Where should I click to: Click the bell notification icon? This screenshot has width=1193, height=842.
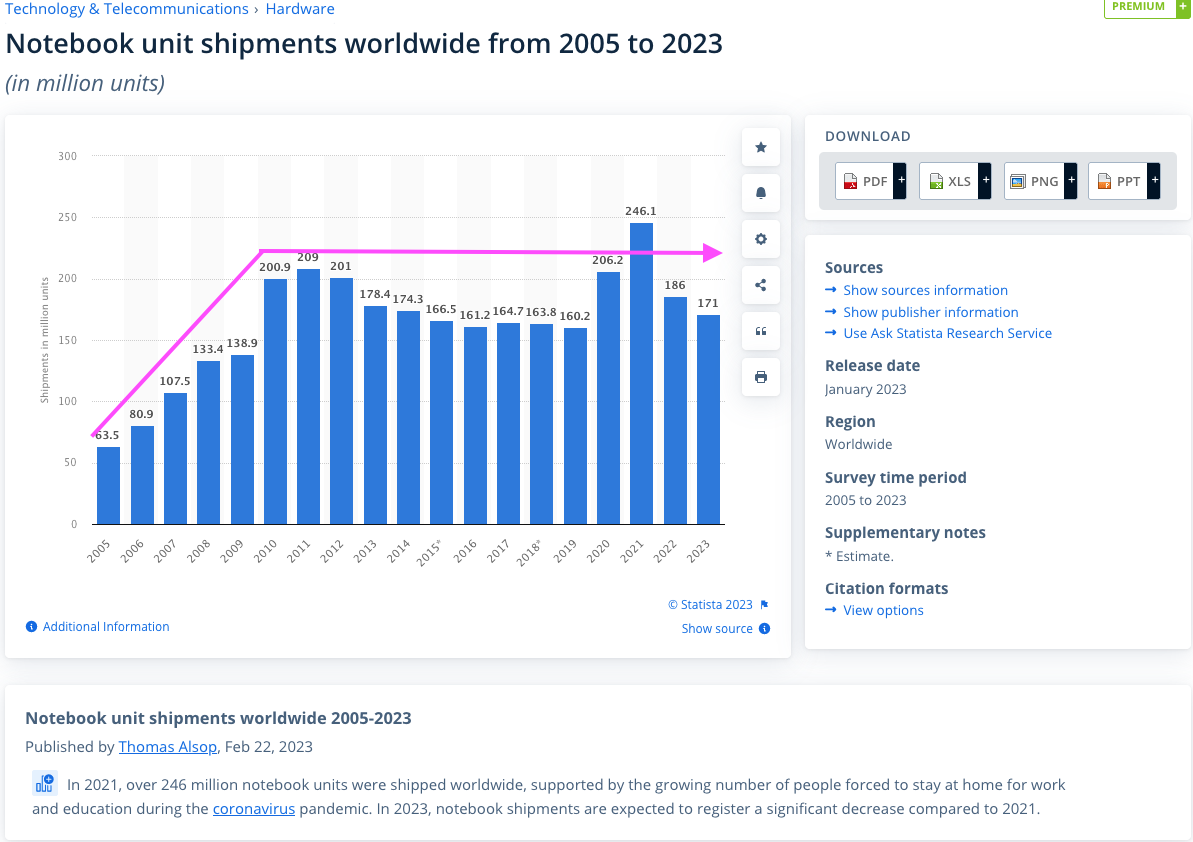(760, 193)
